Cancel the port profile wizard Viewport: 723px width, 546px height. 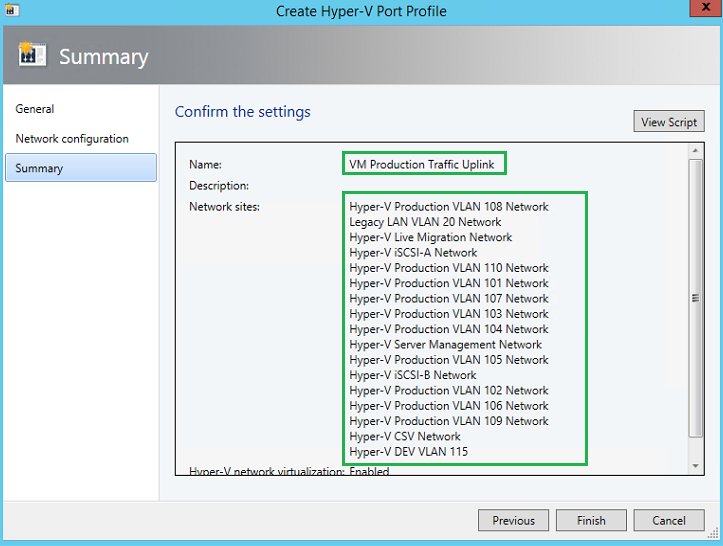point(669,520)
